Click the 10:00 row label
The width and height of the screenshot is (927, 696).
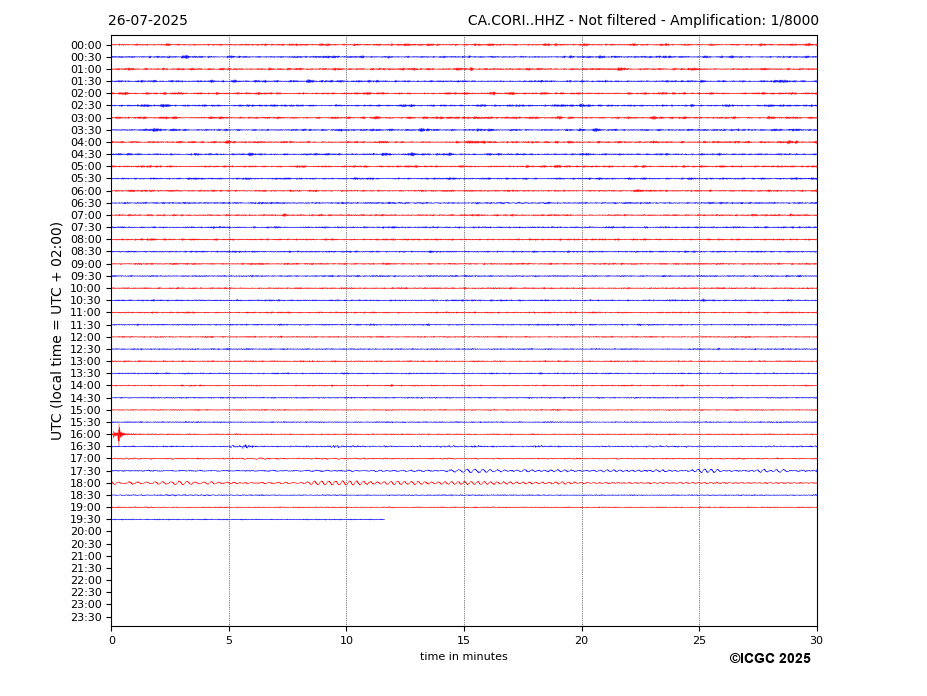[86, 289]
